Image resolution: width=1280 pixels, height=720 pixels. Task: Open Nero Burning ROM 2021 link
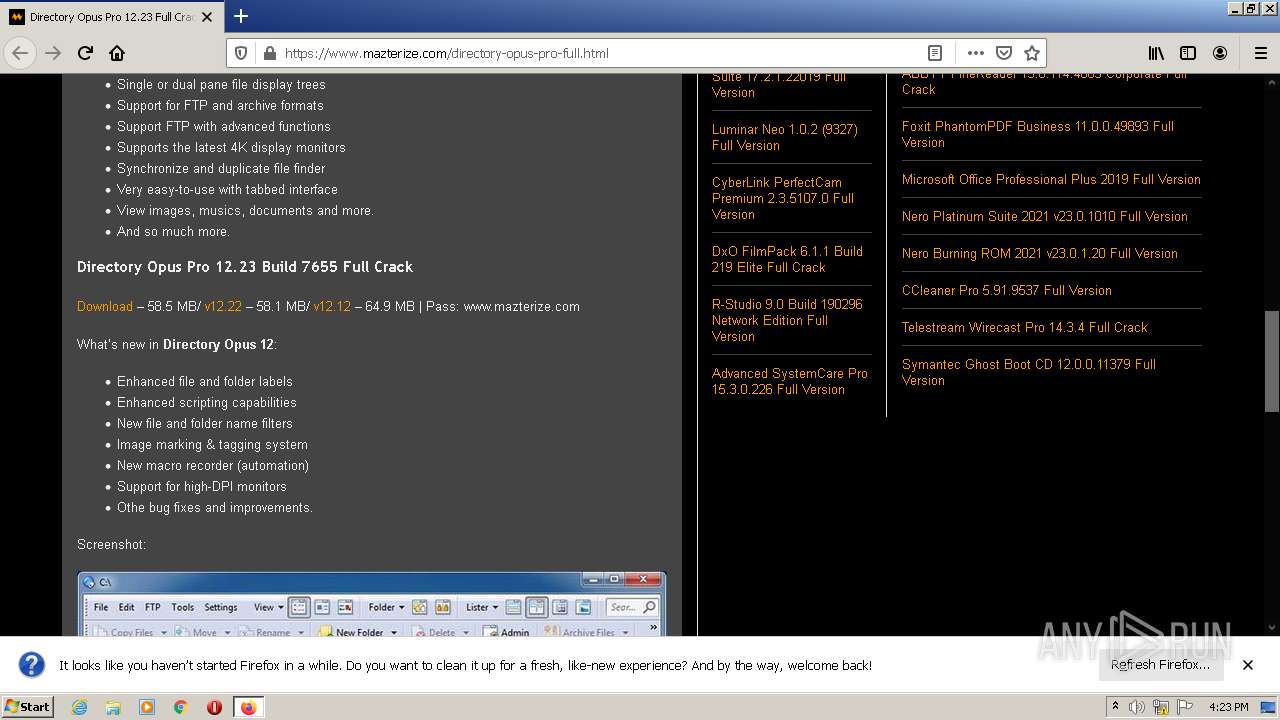point(1040,253)
